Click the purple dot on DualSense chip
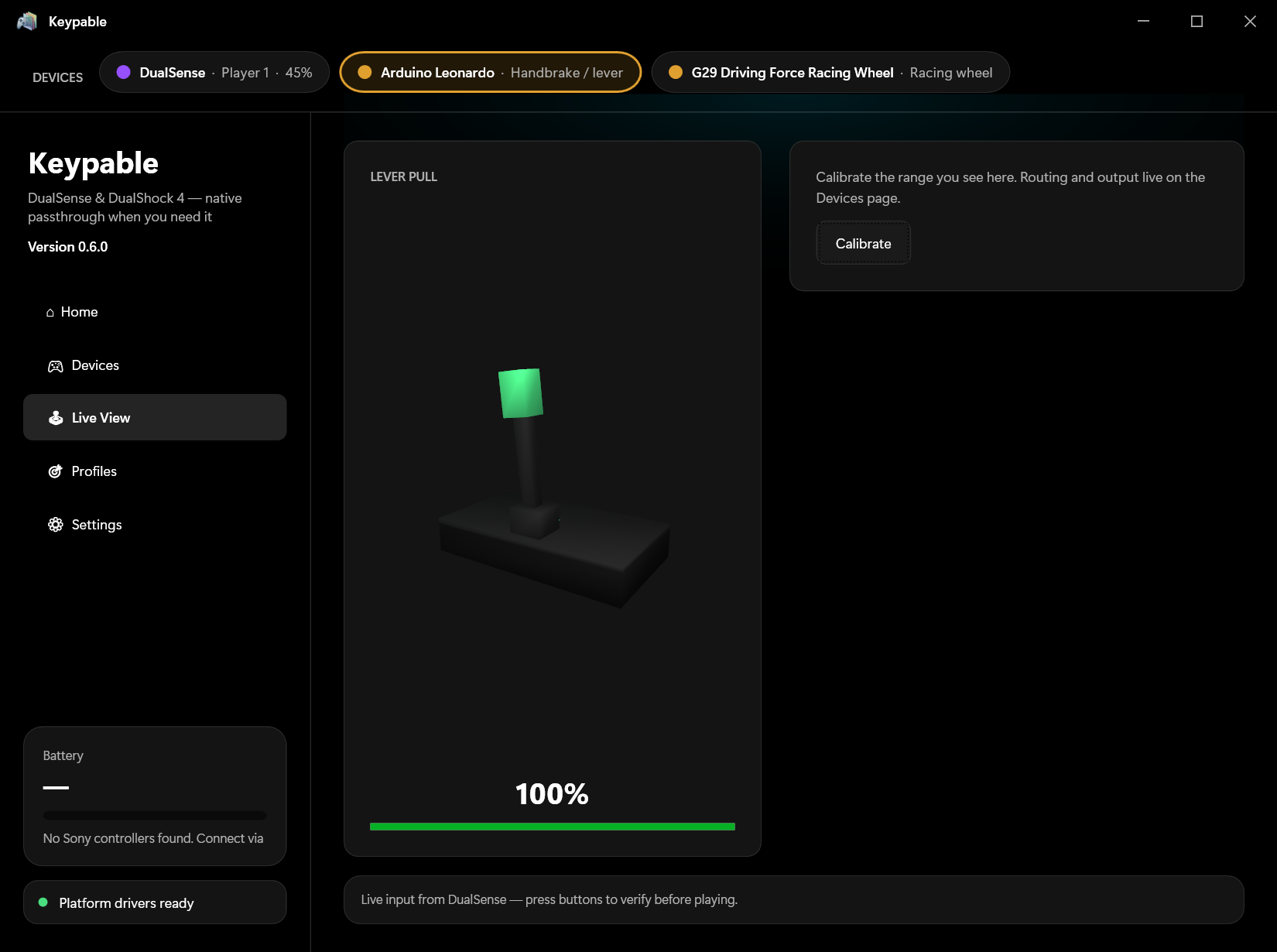This screenshot has width=1277, height=952. click(x=123, y=72)
